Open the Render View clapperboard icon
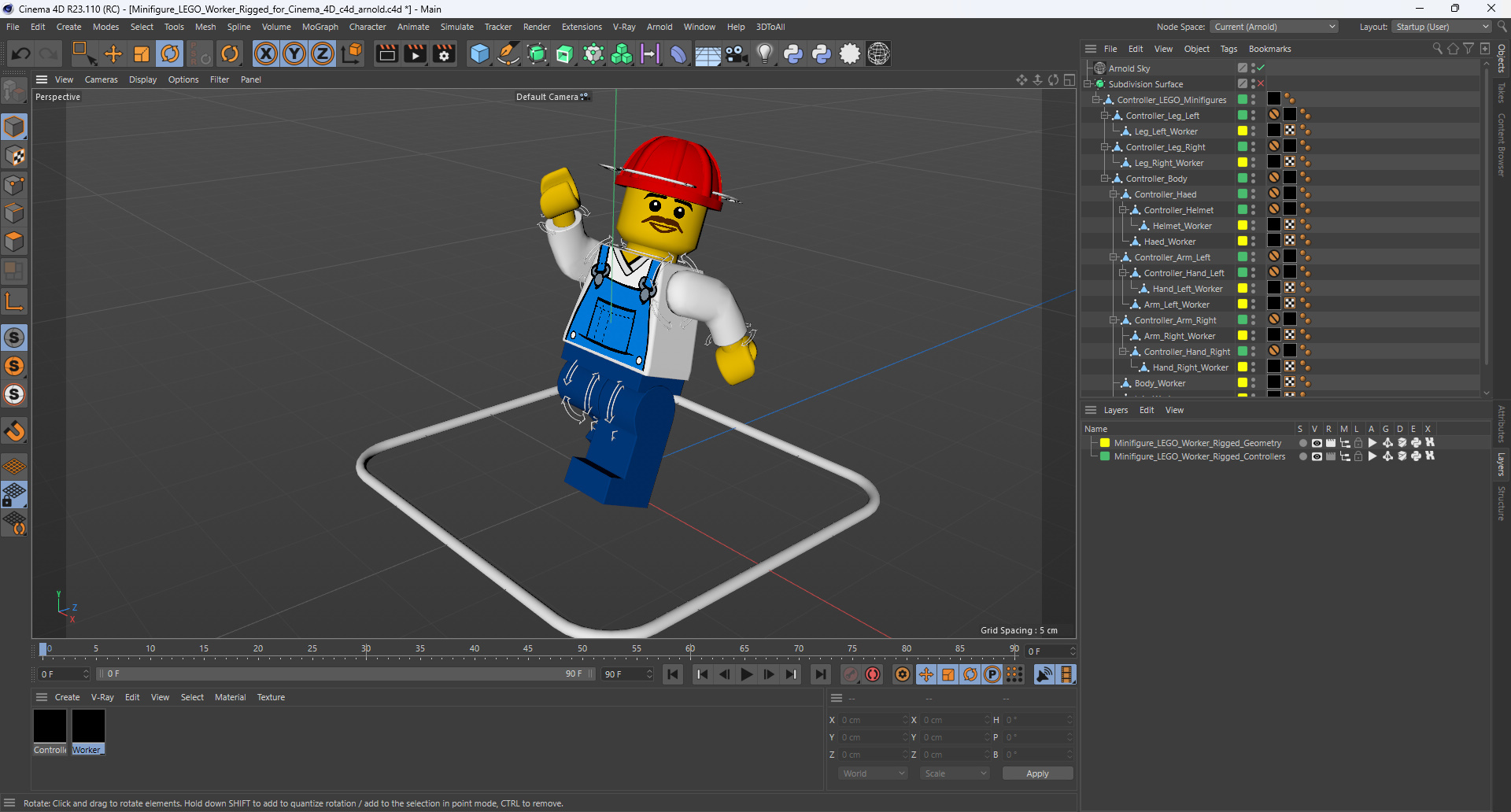The height and width of the screenshot is (812, 1511). point(386,54)
